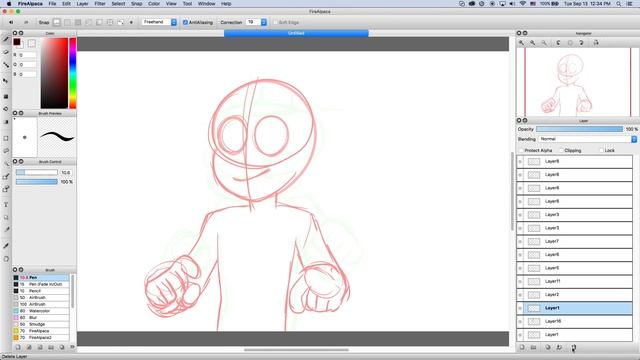Click the flip view icon in Navigator
Image resolution: width=640 pixels, height=360 pixels.
(x=596, y=43)
